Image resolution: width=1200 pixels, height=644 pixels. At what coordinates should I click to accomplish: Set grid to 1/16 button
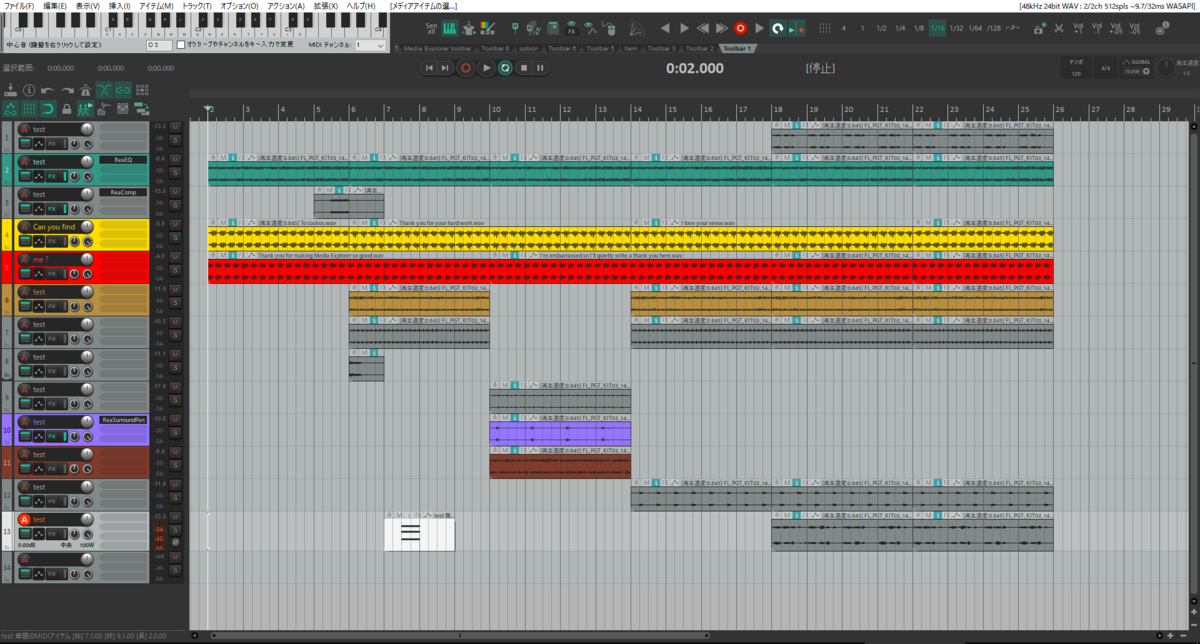coord(937,28)
